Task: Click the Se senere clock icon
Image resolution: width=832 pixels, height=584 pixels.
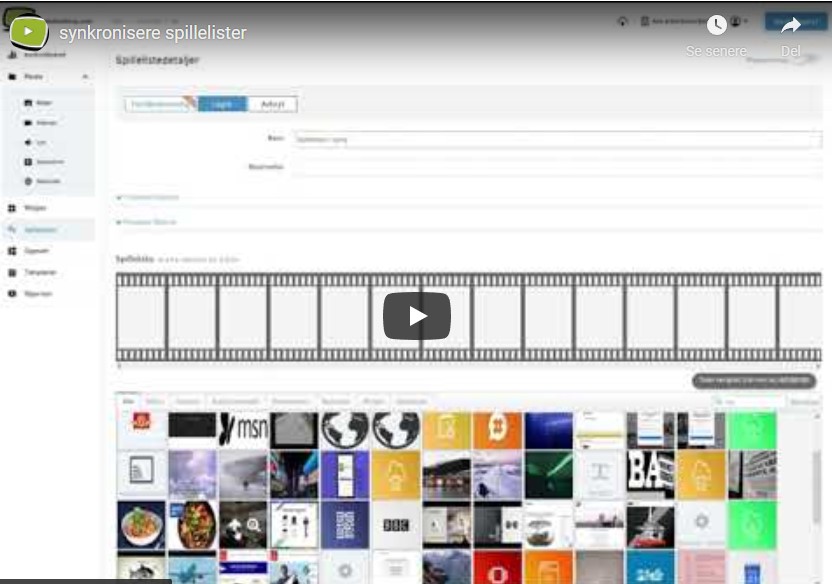Action: [x=716, y=26]
